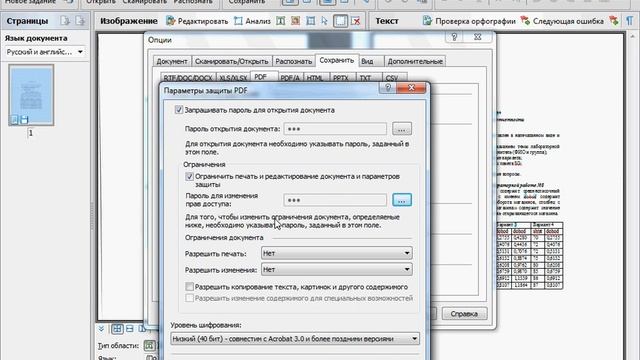Click the delete area icon with red X
Screen dimensions: 640x360
pyautogui.click(x=356, y=21)
